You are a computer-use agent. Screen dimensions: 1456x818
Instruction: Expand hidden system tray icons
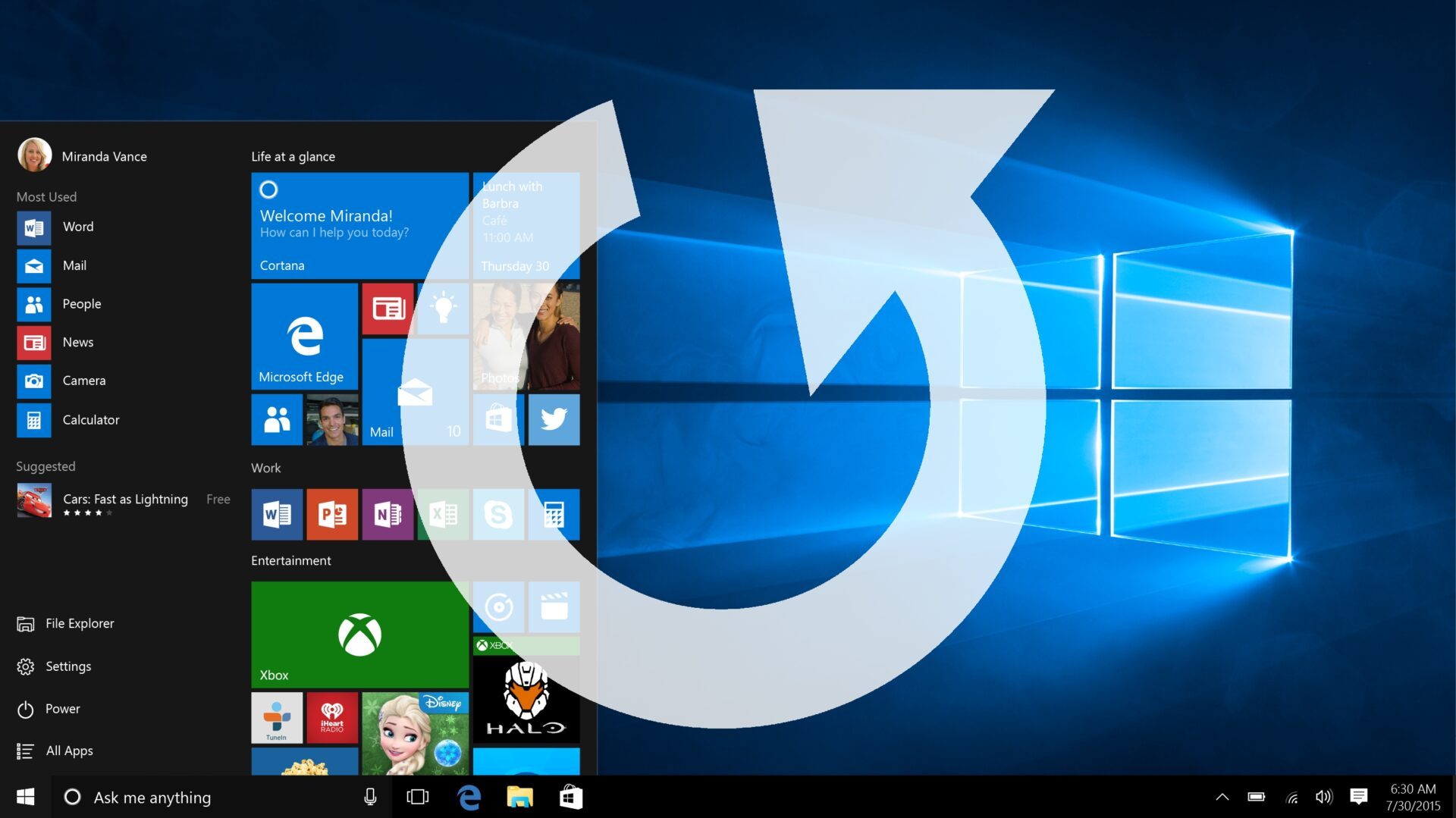point(1222,797)
